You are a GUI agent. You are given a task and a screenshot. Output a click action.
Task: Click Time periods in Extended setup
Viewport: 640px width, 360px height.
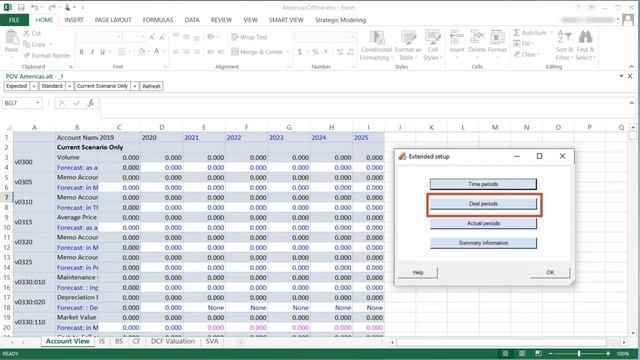click(x=483, y=184)
